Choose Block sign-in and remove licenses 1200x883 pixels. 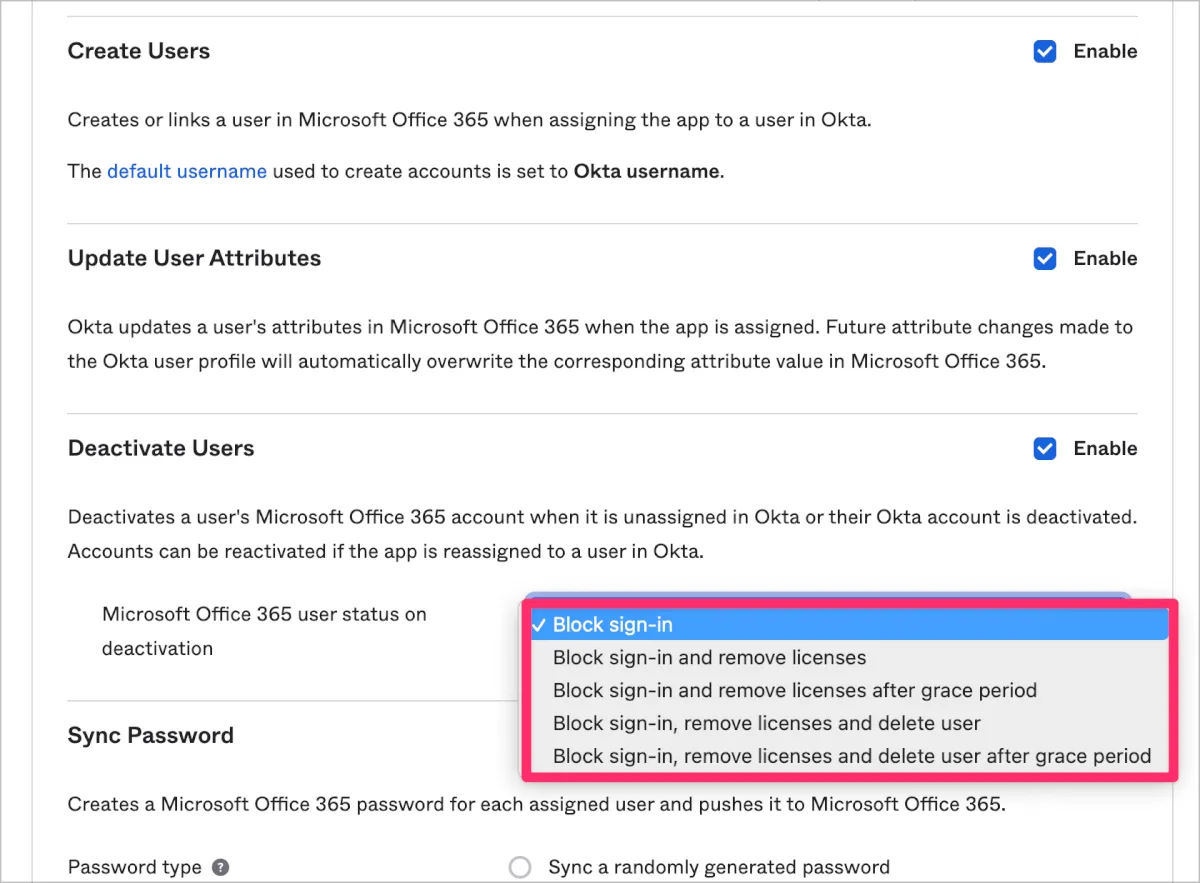(709, 658)
